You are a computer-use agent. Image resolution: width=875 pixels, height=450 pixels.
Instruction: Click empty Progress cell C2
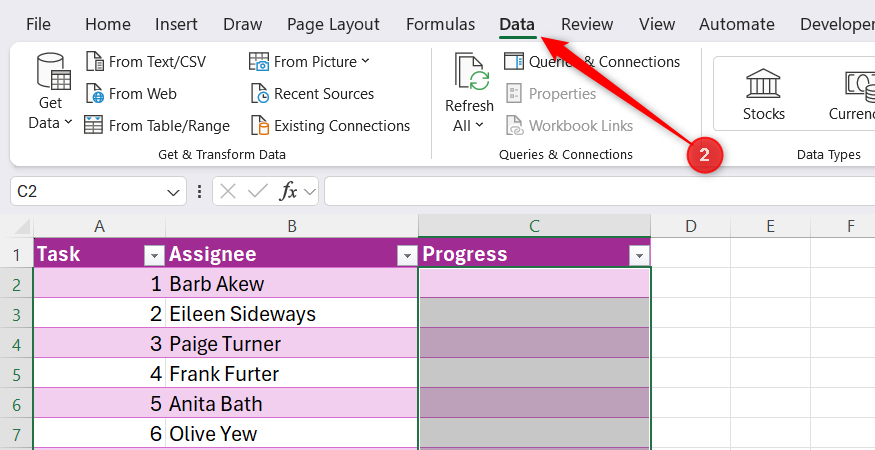coord(535,284)
